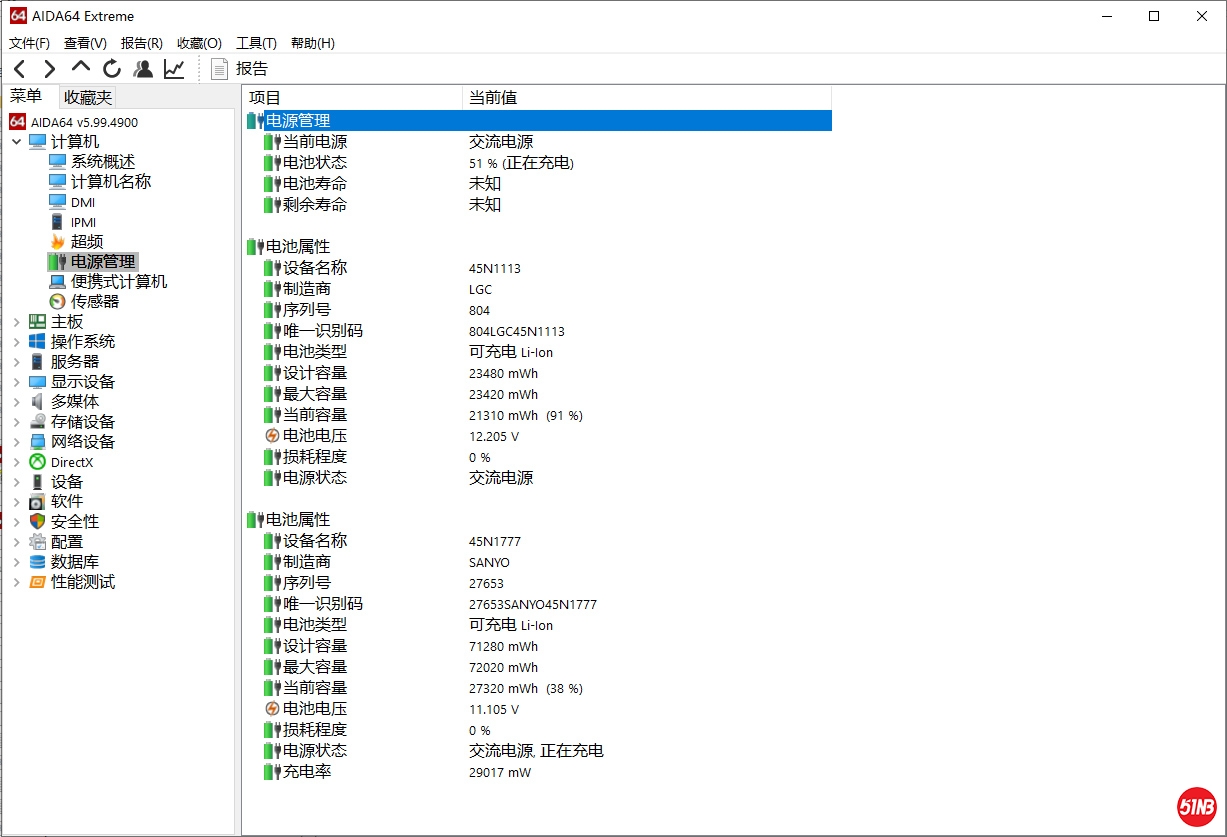Viewport: 1227px width, 837px height.
Task: Click the Back navigation arrow
Action: pyautogui.click(x=19, y=69)
